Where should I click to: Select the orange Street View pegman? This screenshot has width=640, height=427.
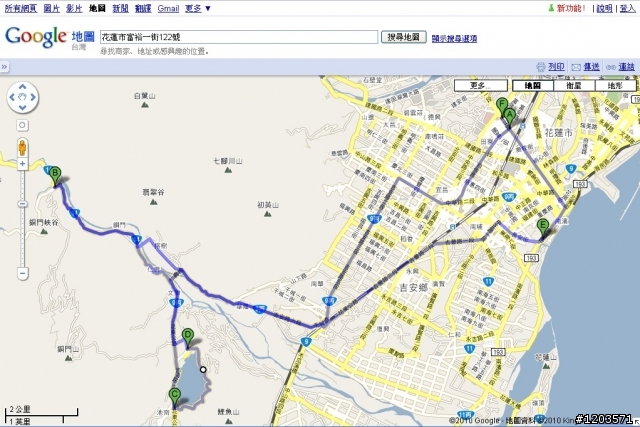coord(22,148)
